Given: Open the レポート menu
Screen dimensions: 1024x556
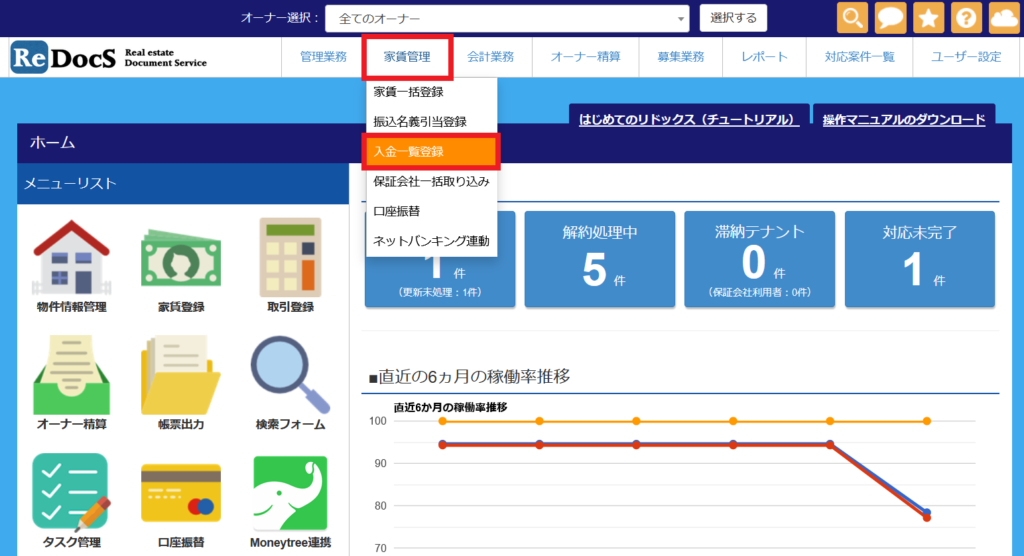Looking at the screenshot, I should tap(764, 57).
